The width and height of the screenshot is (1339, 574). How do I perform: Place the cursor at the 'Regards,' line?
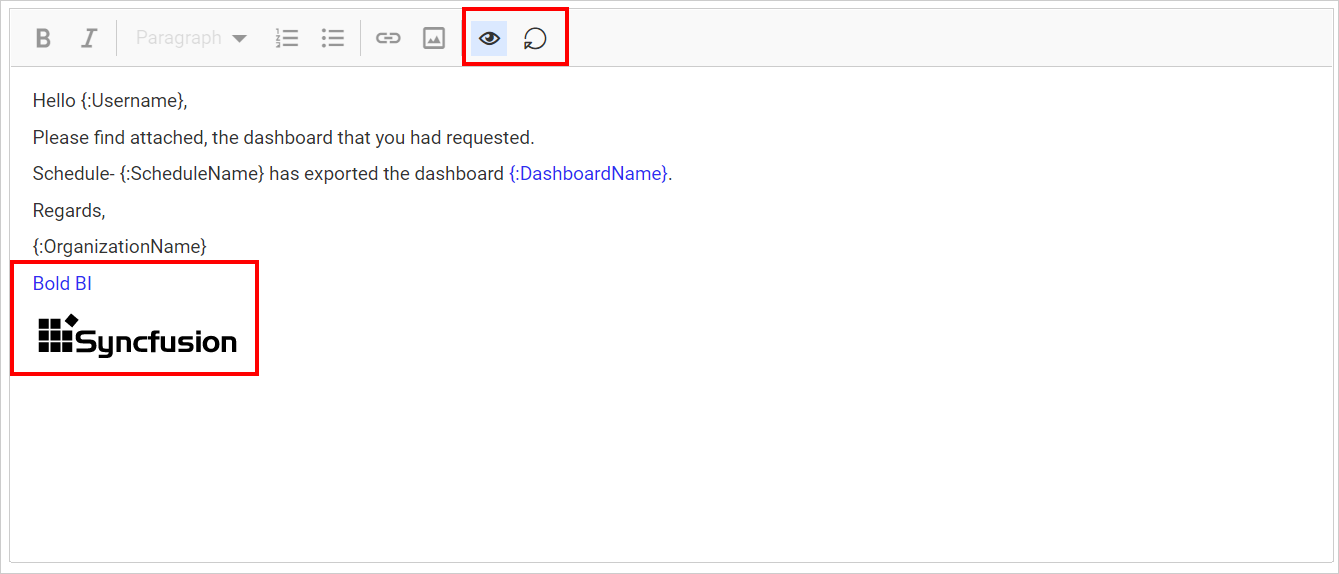click(69, 210)
